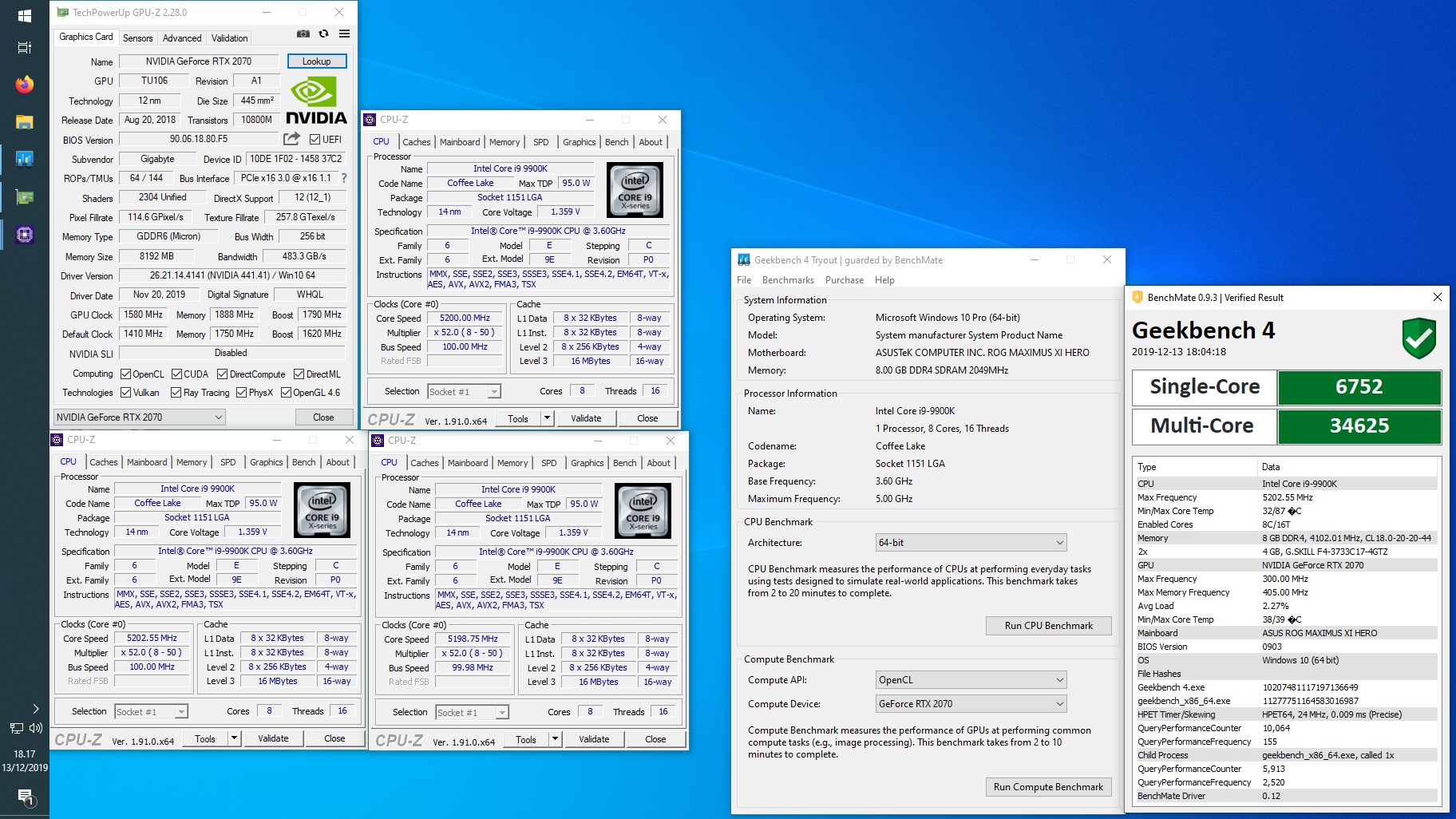
Task: Switch to the GPU-Z Sensors tab
Action: tap(137, 38)
